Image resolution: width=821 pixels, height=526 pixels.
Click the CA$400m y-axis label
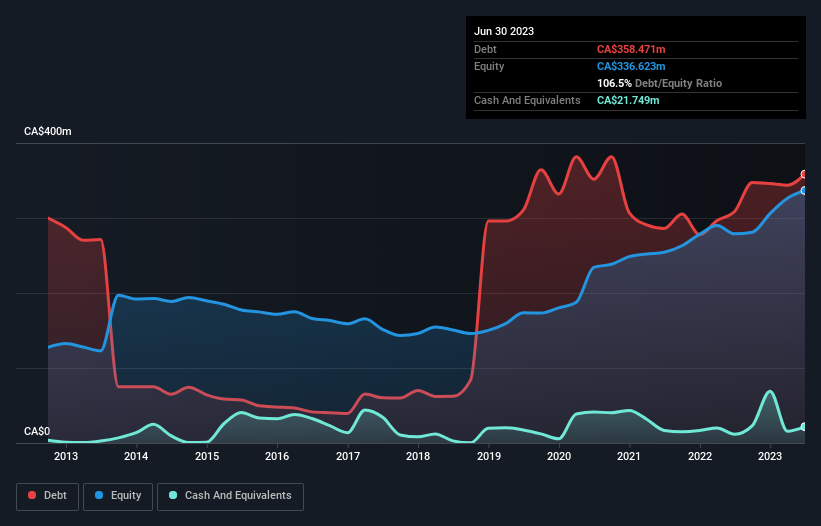tap(48, 131)
